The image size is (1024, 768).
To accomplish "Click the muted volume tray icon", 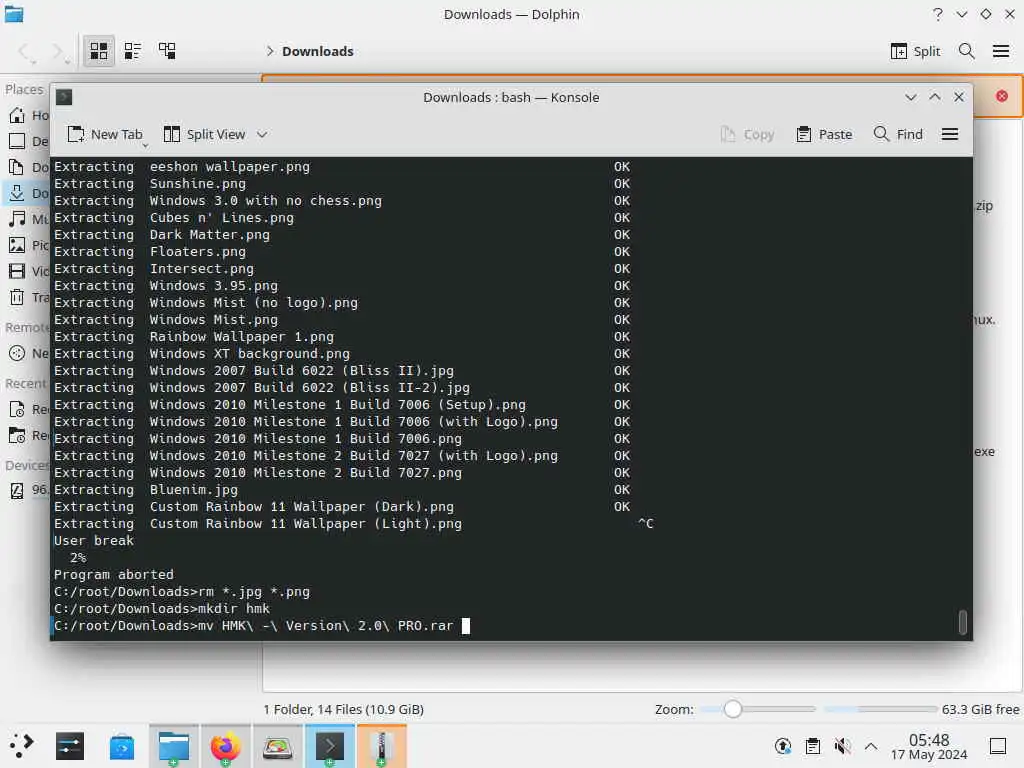I will click(x=842, y=746).
